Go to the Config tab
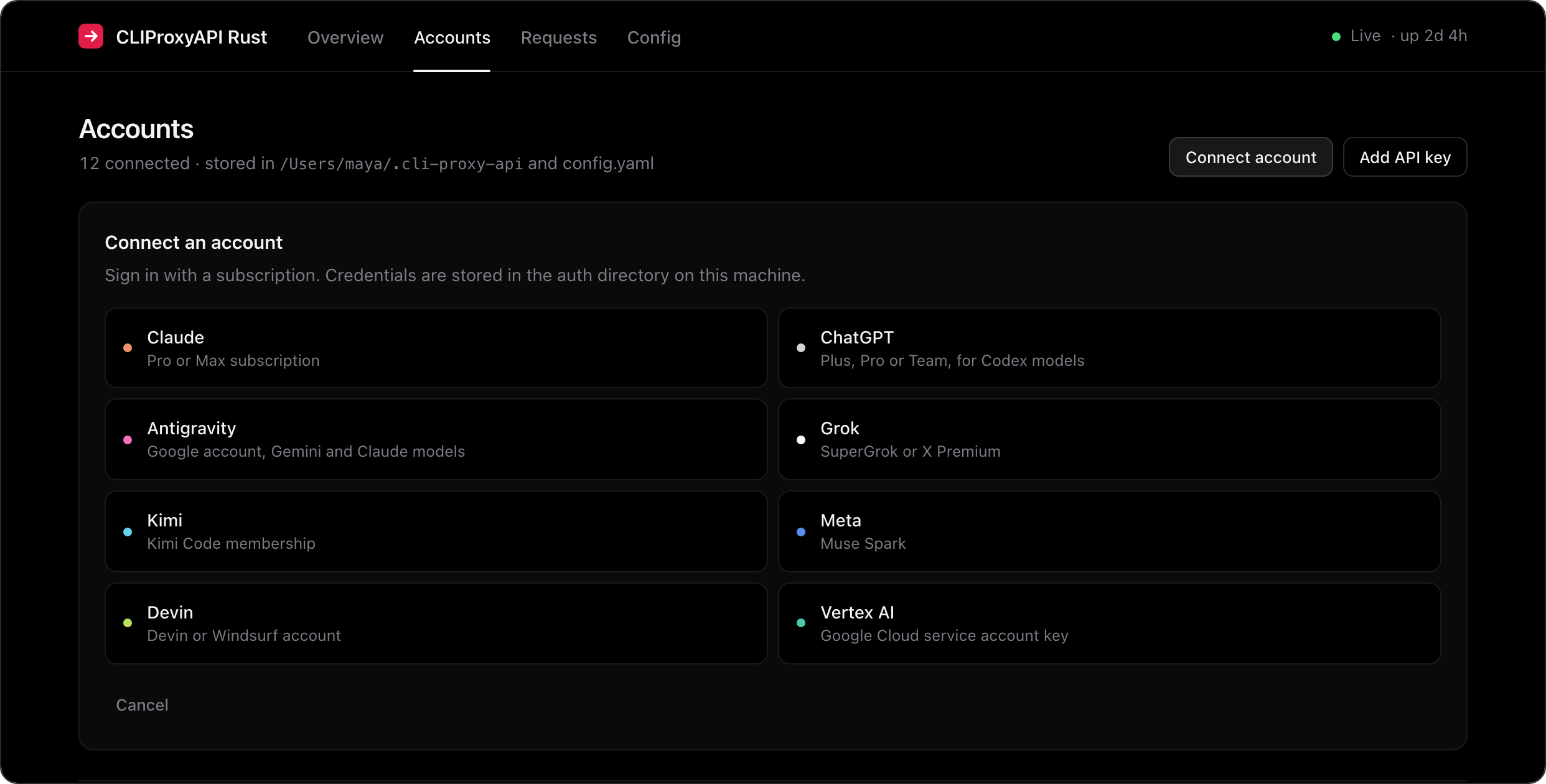This screenshot has height=784, width=1546. coord(654,37)
